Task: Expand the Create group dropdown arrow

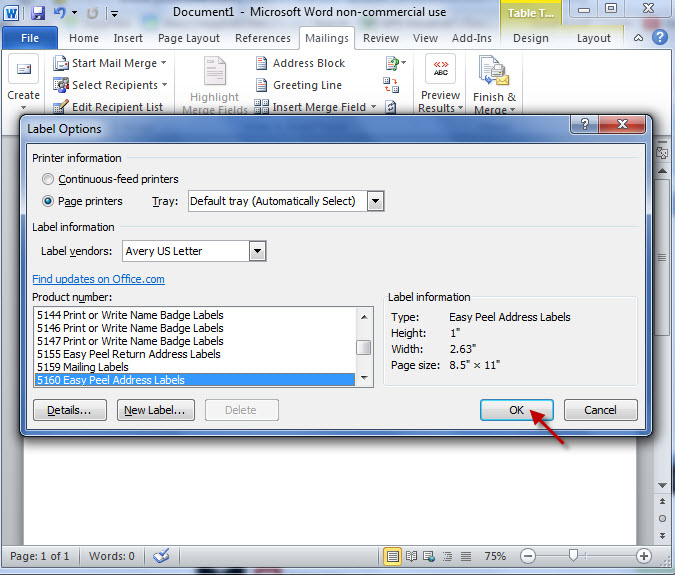Action: pyautogui.click(x=23, y=108)
